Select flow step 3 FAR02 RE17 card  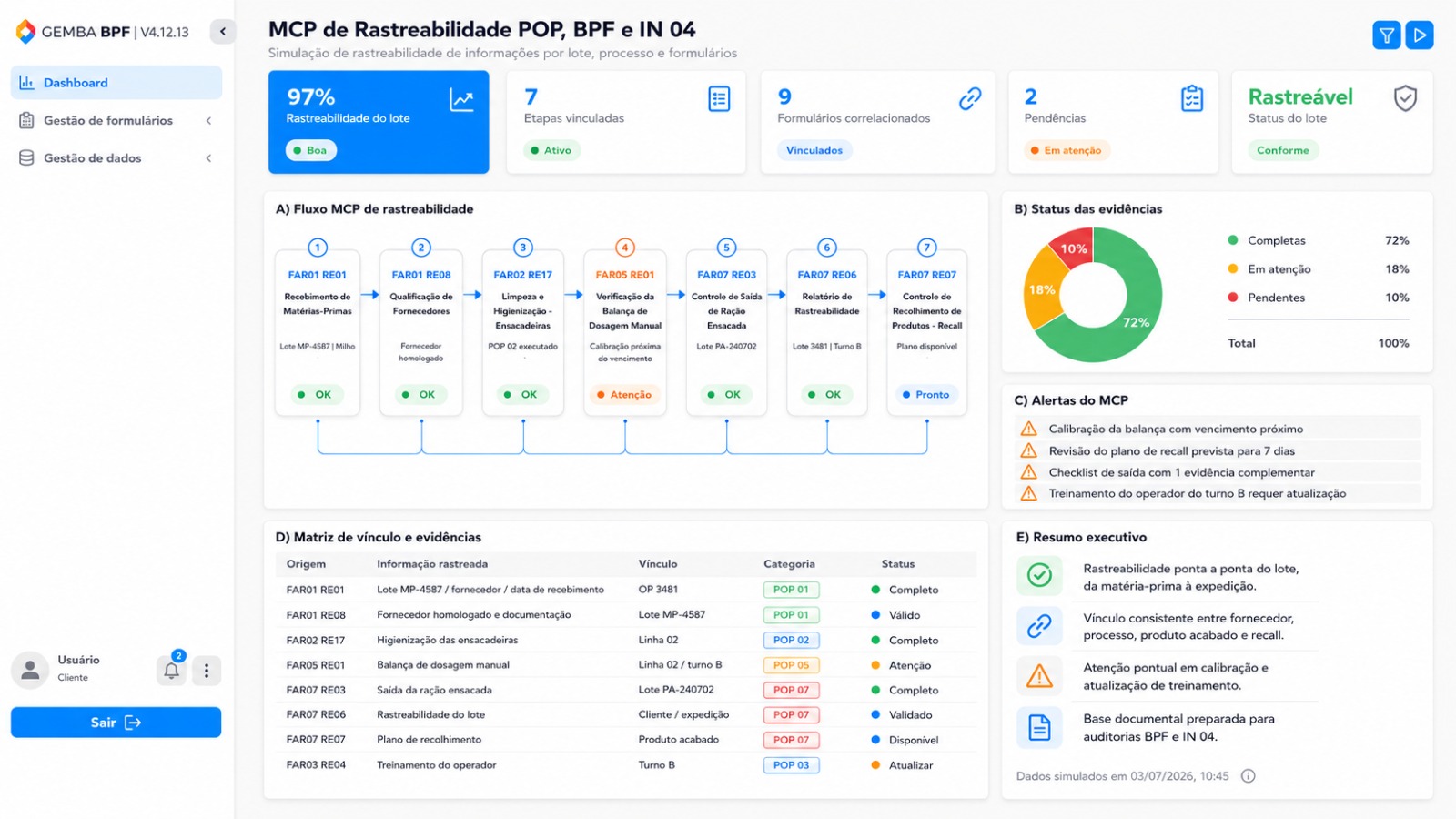523,333
